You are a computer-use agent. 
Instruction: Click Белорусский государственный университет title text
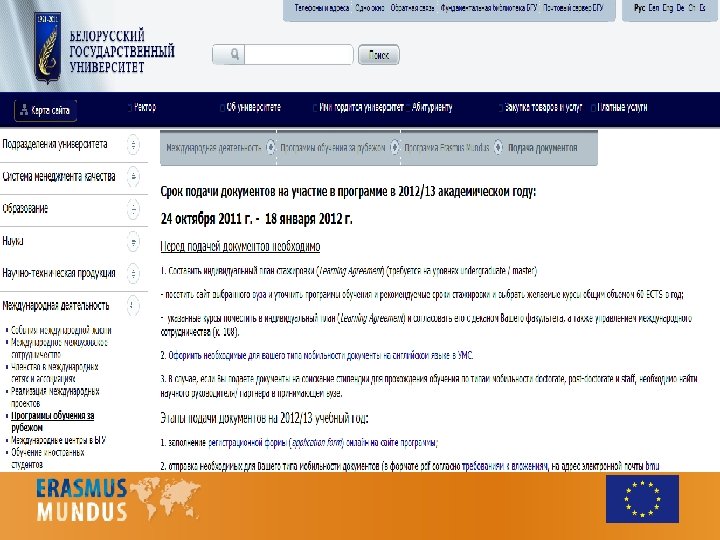coord(122,51)
